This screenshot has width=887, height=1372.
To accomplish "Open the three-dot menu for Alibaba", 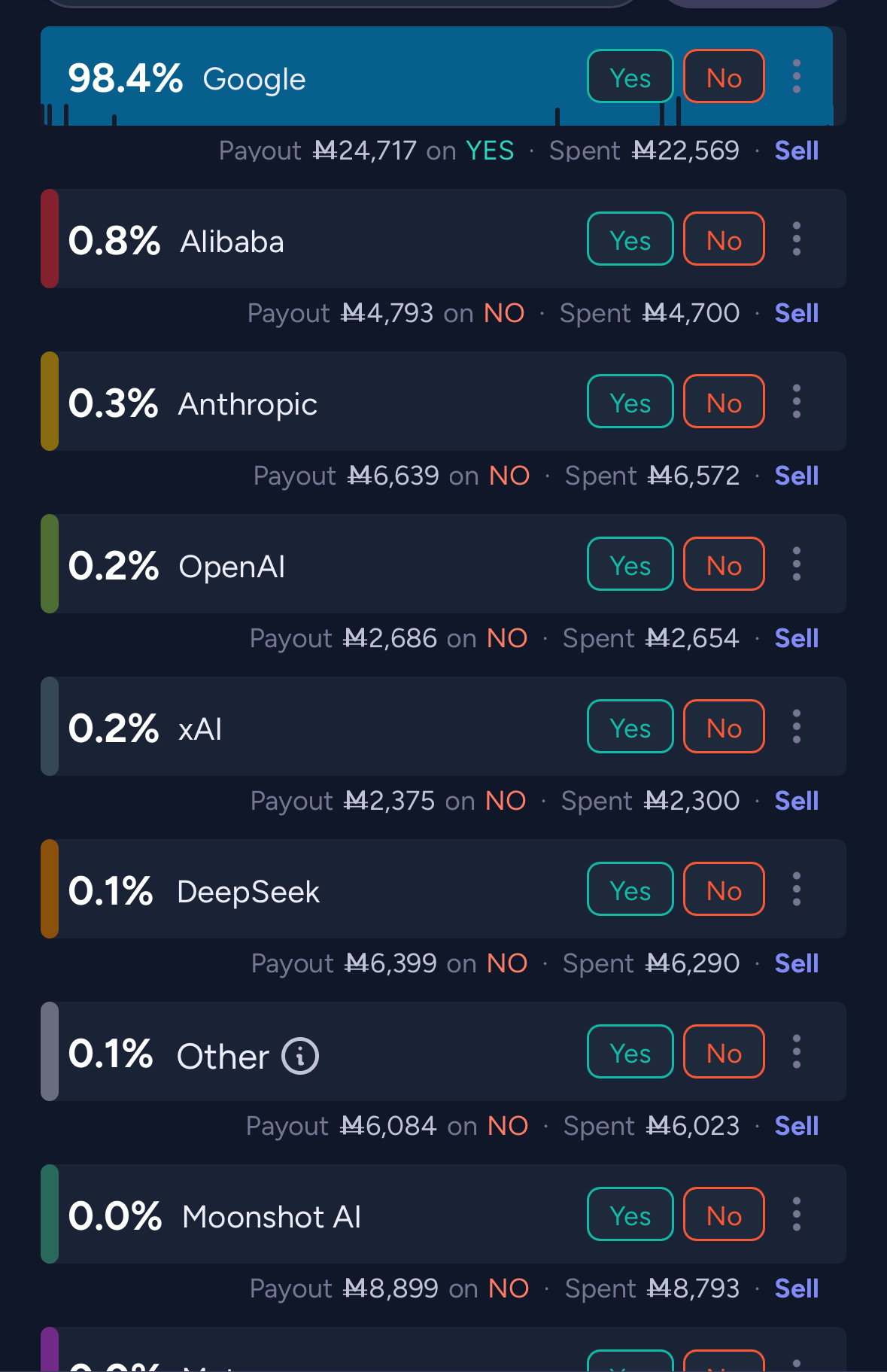I will [x=796, y=239].
